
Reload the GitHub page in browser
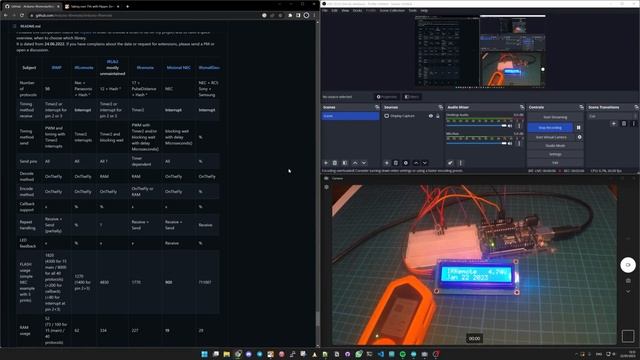(x=22, y=15)
